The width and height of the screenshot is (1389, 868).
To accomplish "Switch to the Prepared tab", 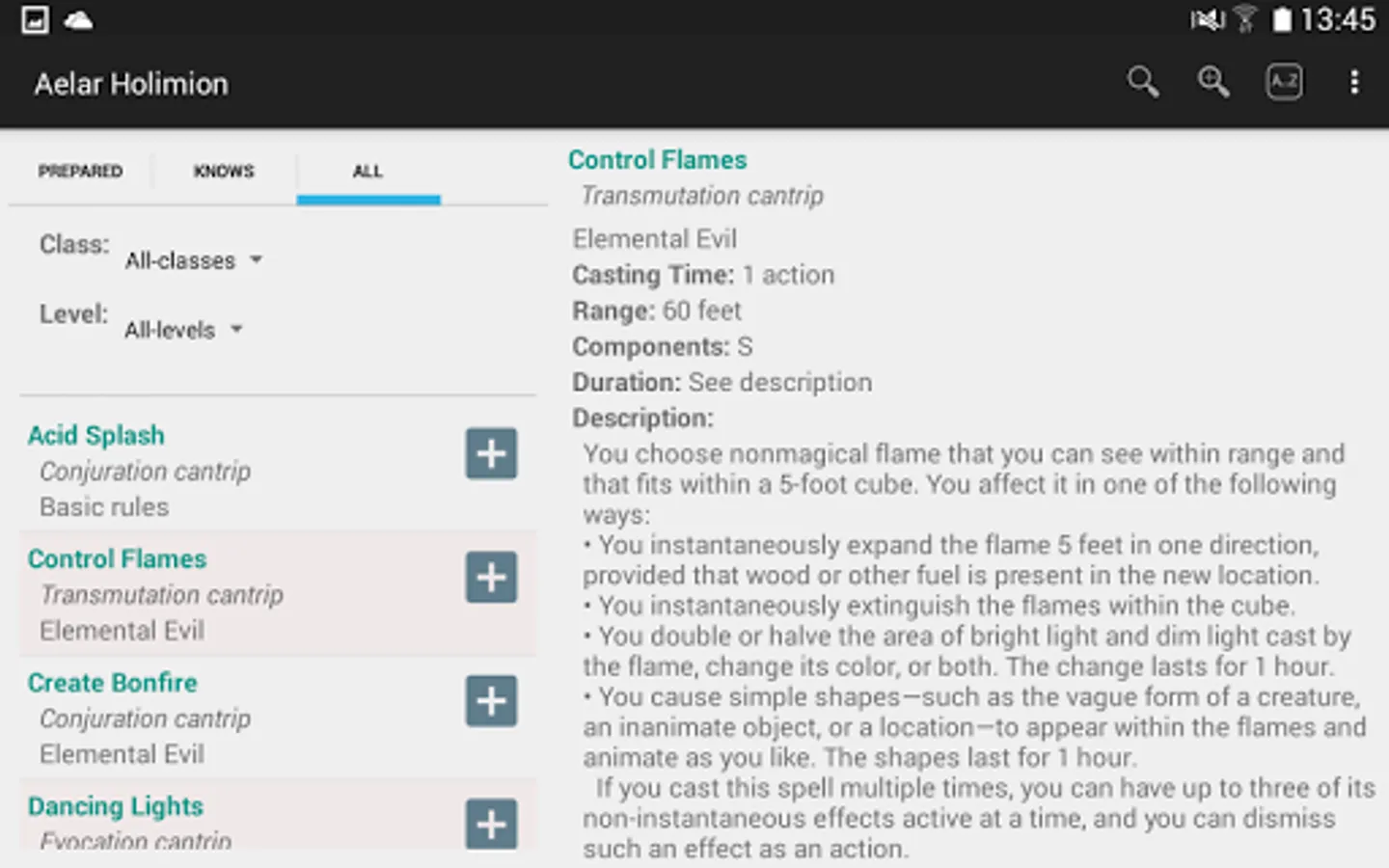I will [x=80, y=172].
